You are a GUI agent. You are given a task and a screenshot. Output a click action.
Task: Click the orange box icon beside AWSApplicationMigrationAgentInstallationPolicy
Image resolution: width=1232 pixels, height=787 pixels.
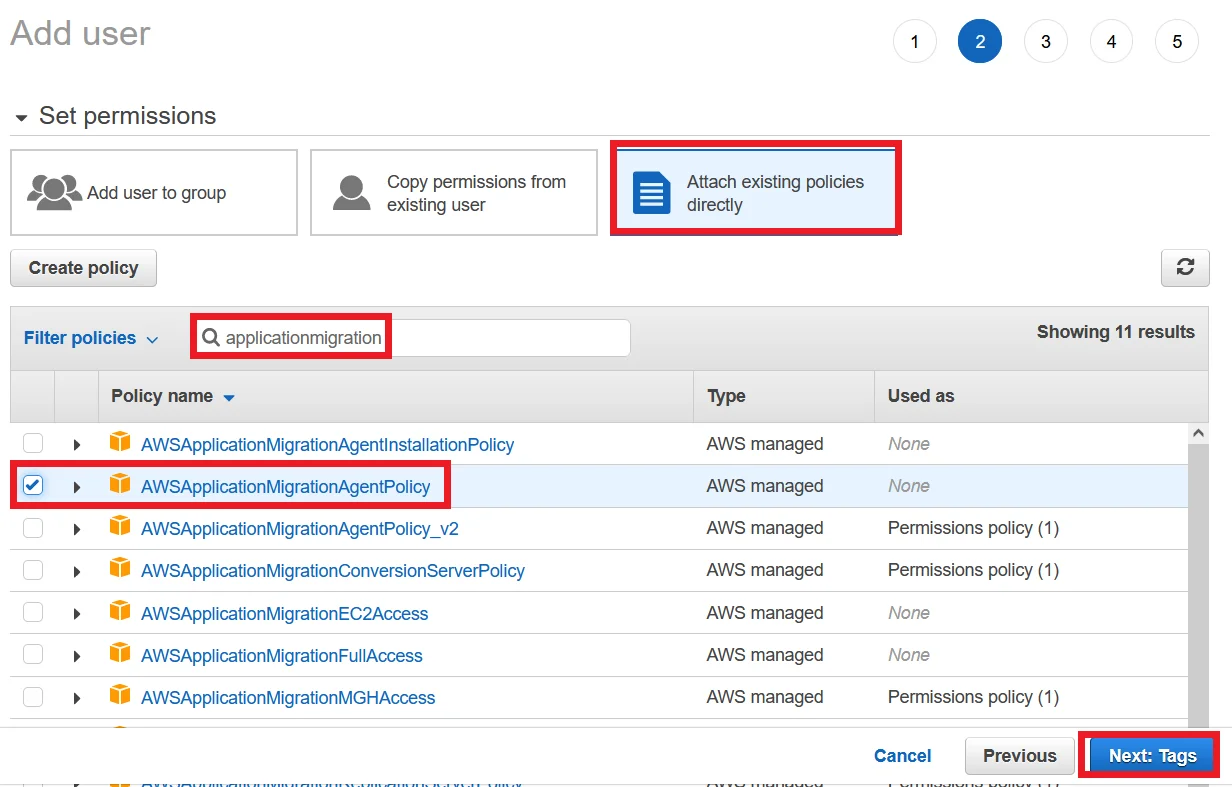point(120,442)
